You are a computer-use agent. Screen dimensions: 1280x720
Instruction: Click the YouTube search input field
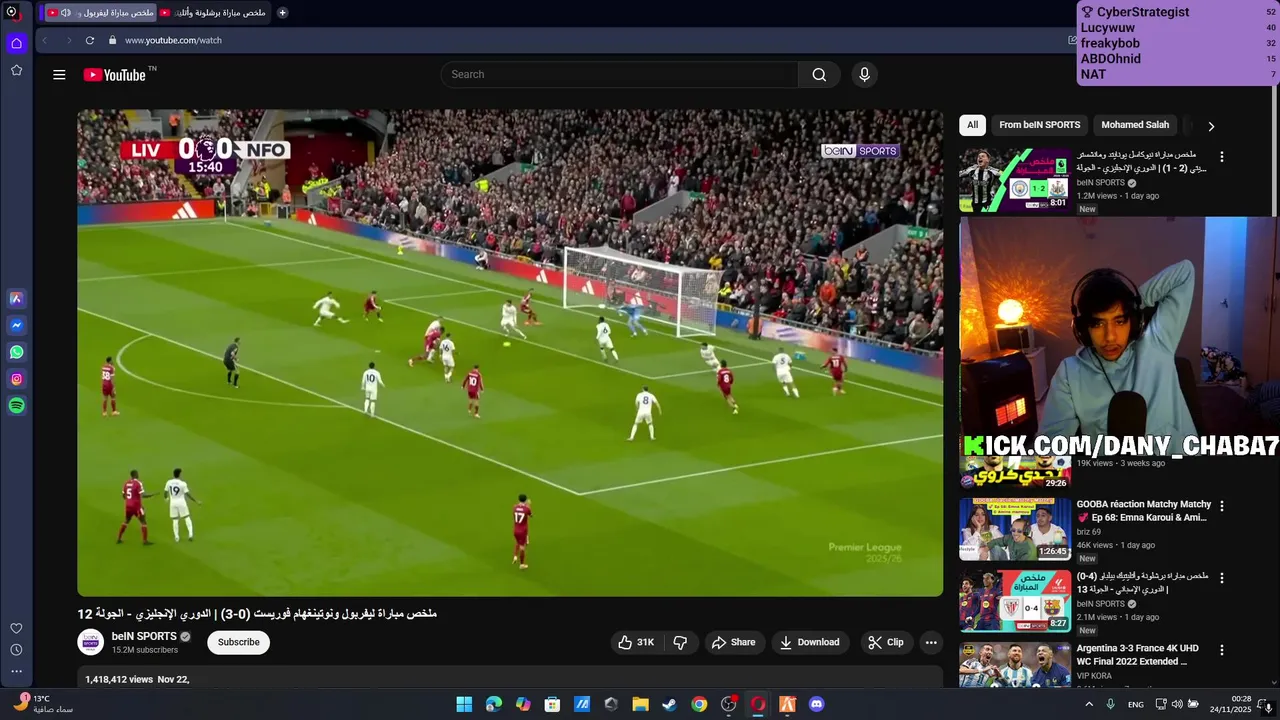tap(620, 75)
